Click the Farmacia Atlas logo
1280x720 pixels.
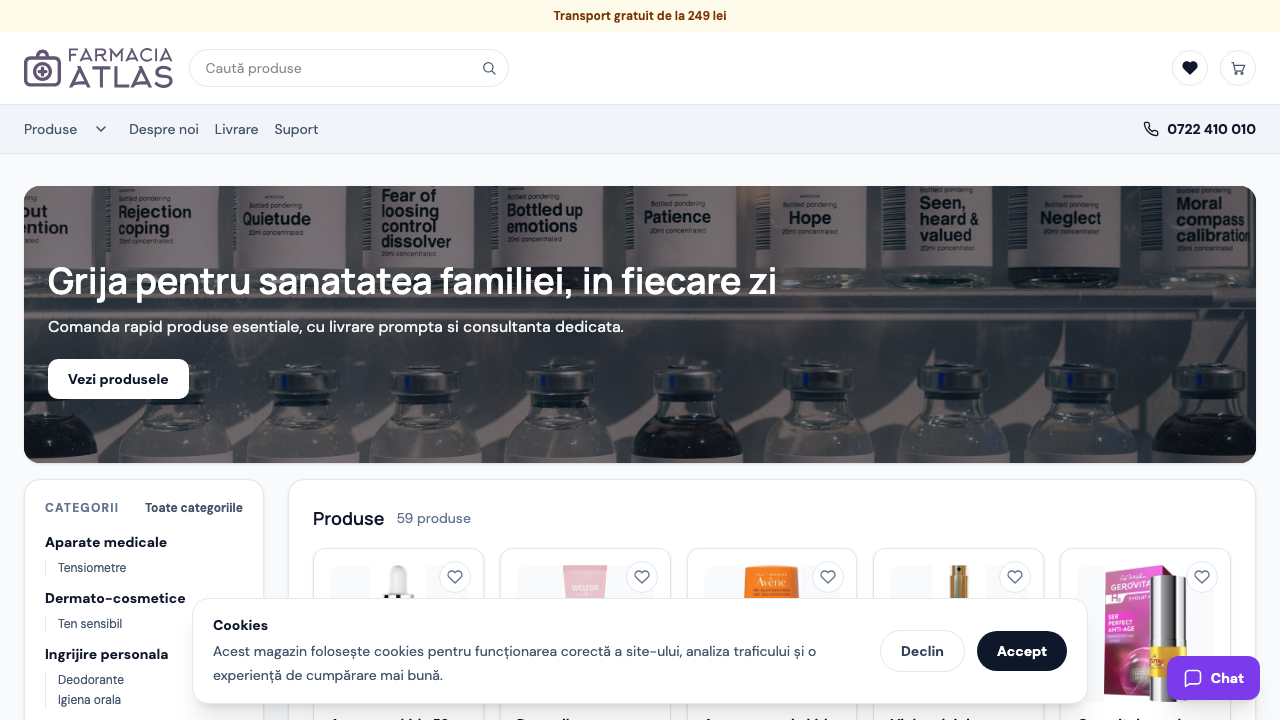pos(97,67)
